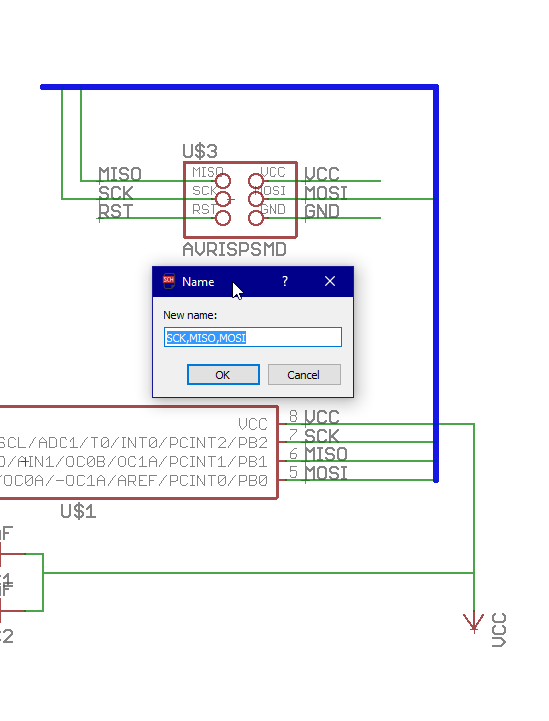
Task: Click the rotated VCC supply label
Action: pos(499,629)
